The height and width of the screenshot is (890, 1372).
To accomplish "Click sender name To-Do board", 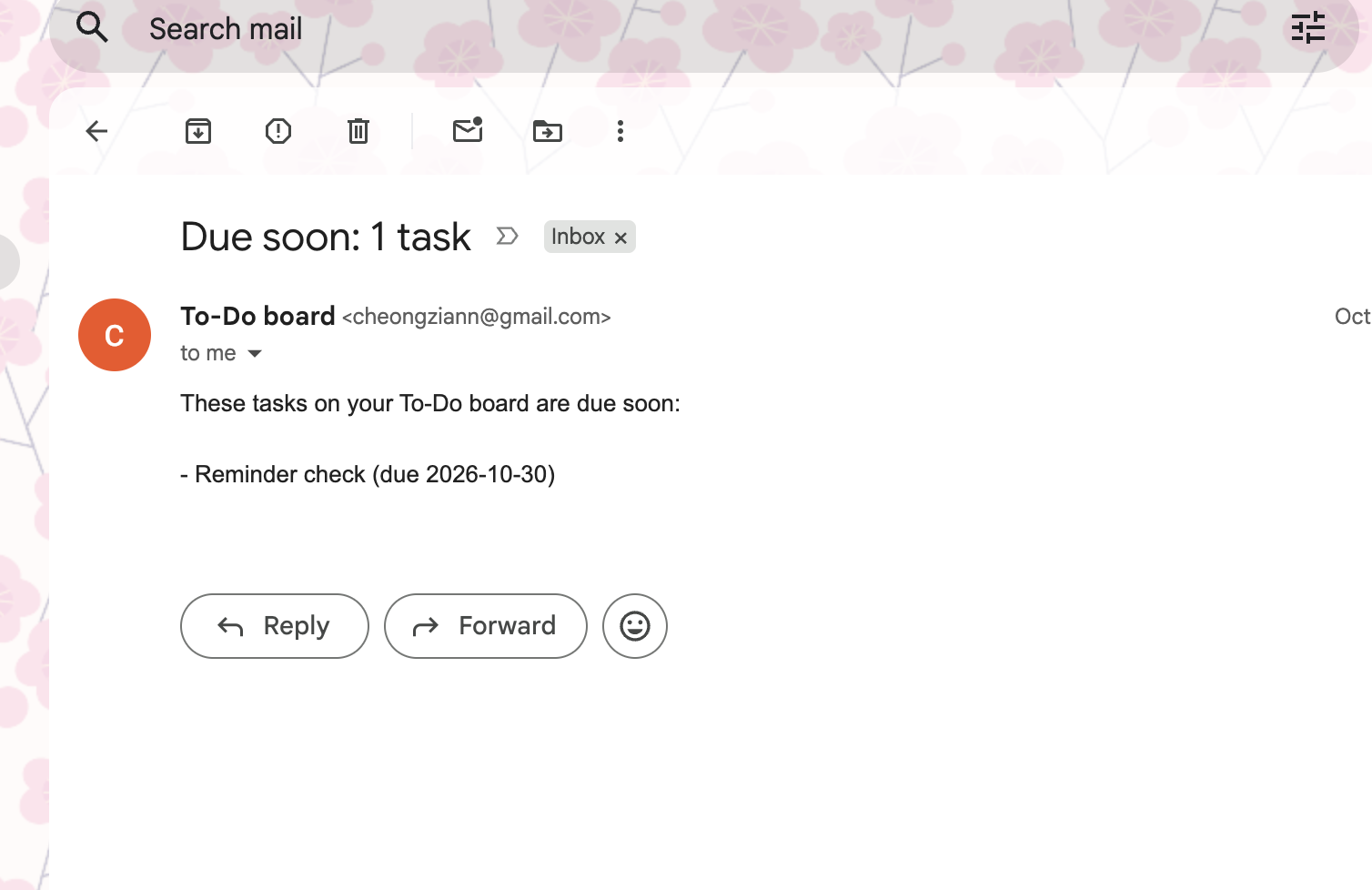I will [257, 316].
